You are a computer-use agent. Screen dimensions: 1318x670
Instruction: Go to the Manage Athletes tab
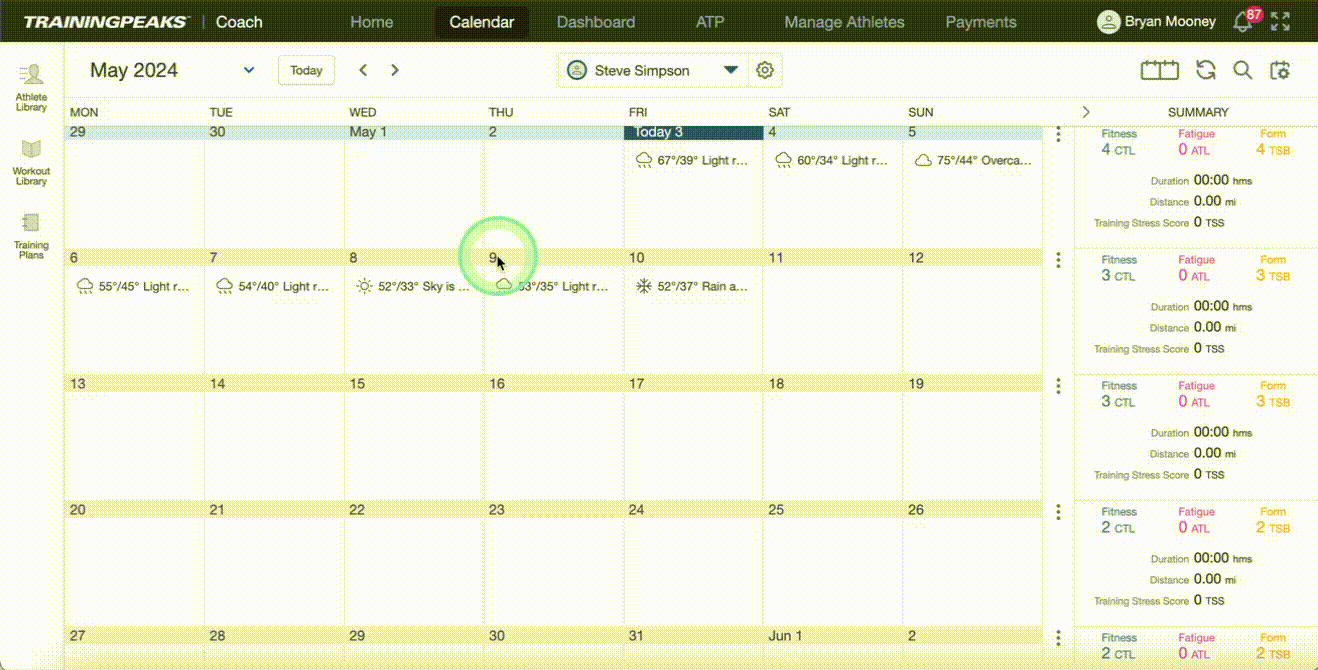(x=844, y=22)
